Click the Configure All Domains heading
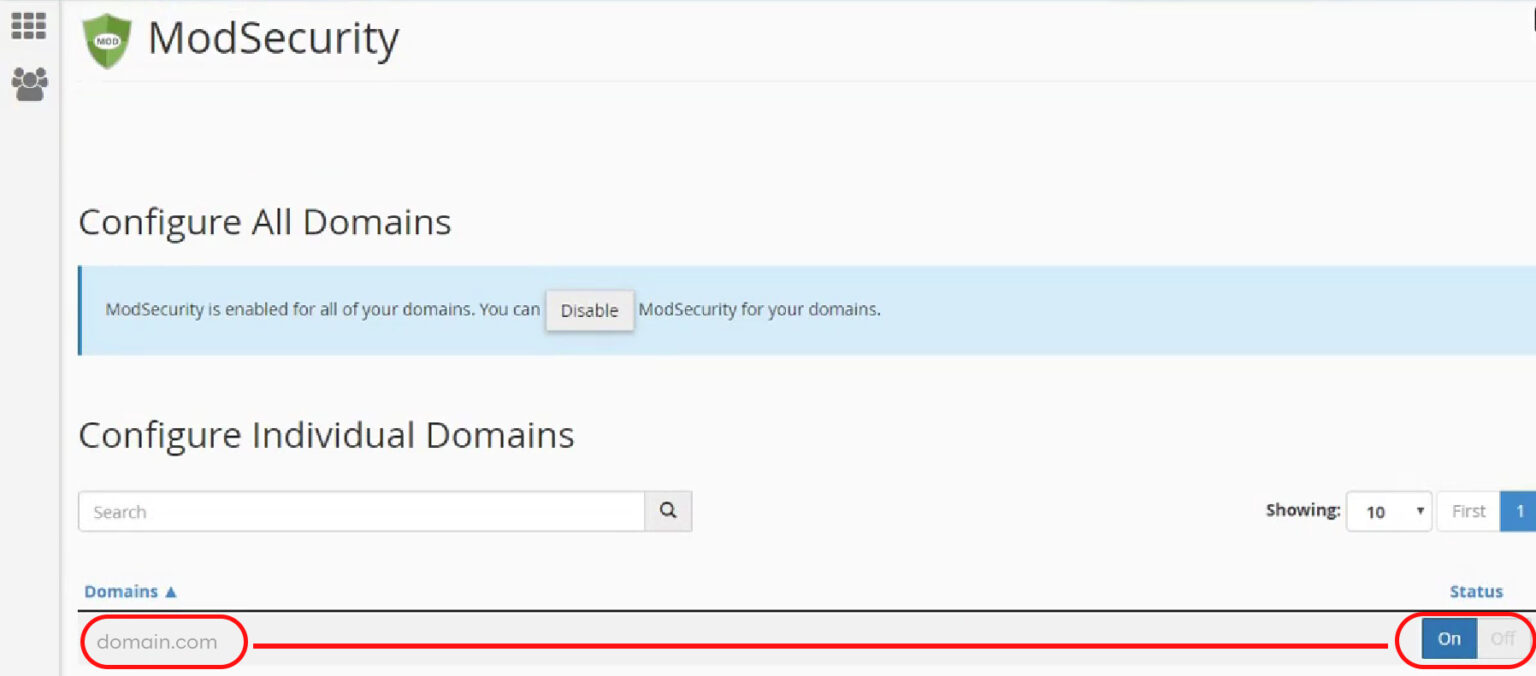This screenshot has height=676, width=1536. pyautogui.click(x=265, y=221)
